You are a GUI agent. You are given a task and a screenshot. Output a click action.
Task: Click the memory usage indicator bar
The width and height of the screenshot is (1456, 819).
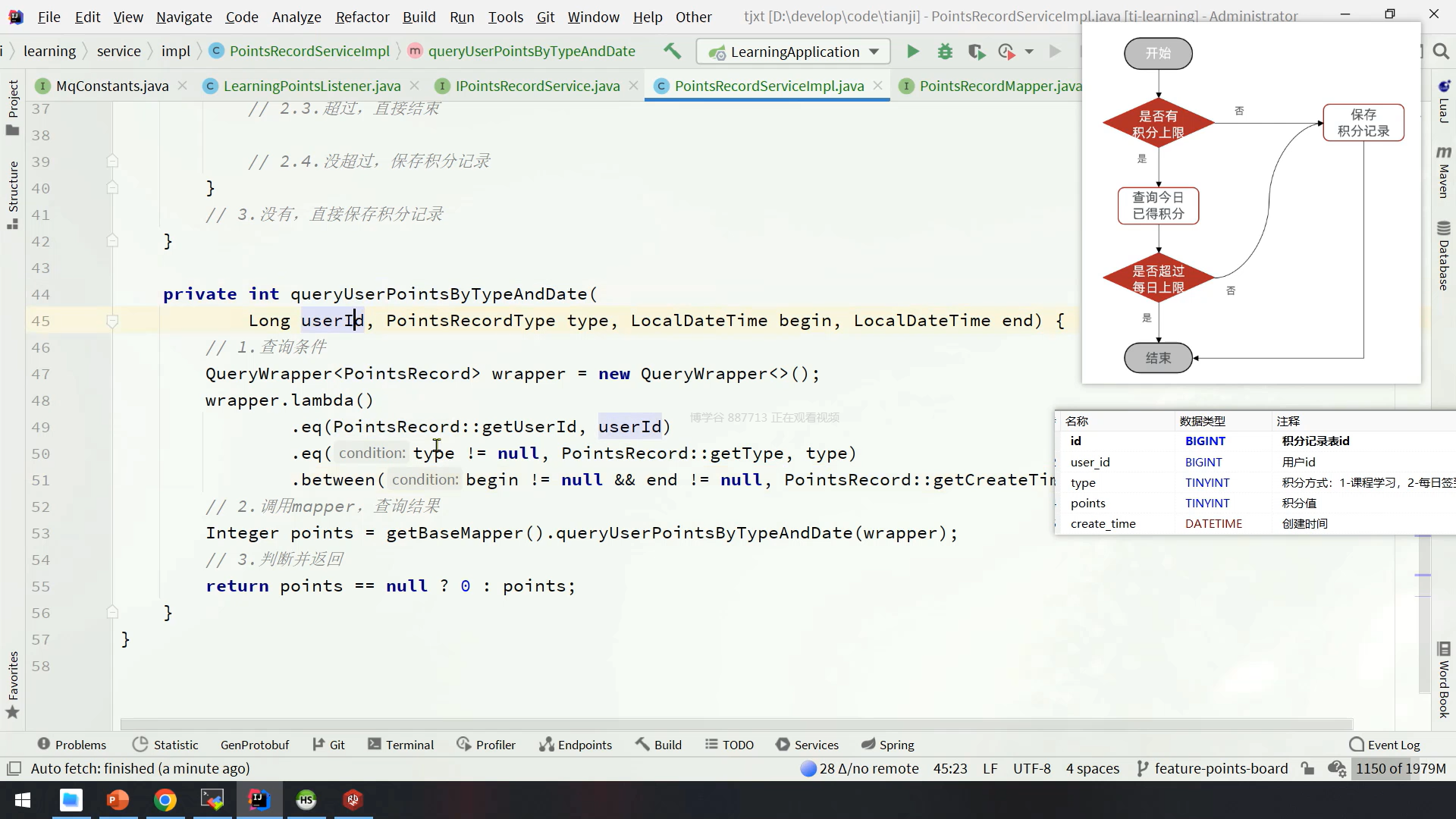[x=1401, y=768]
